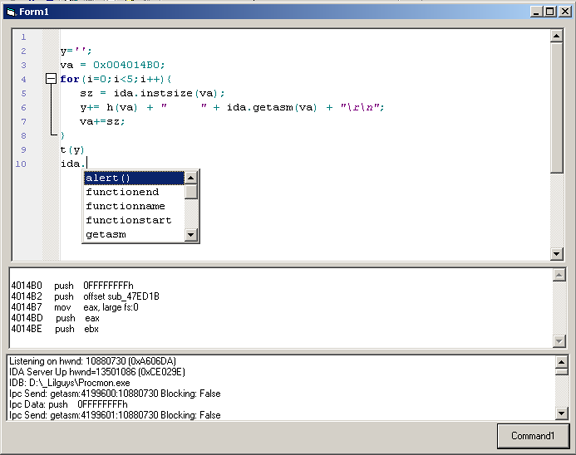Place cursor on line 3 hex value

click(129, 65)
